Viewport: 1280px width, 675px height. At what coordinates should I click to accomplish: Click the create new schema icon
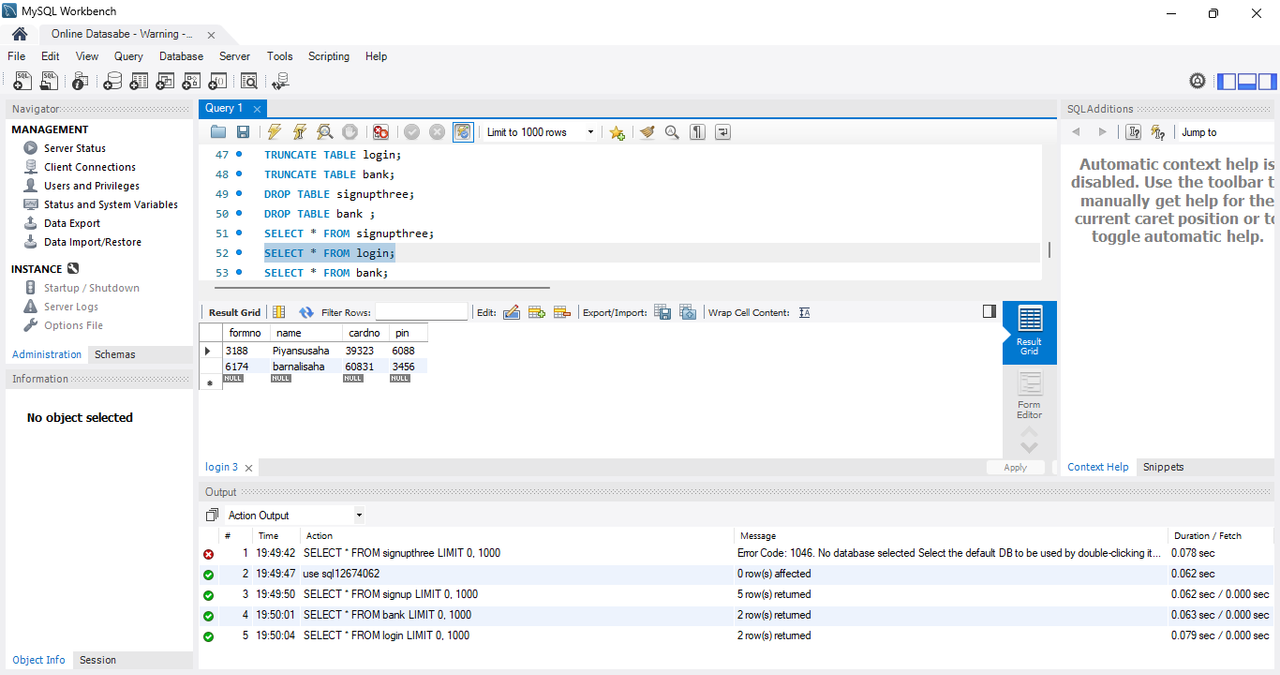113,81
